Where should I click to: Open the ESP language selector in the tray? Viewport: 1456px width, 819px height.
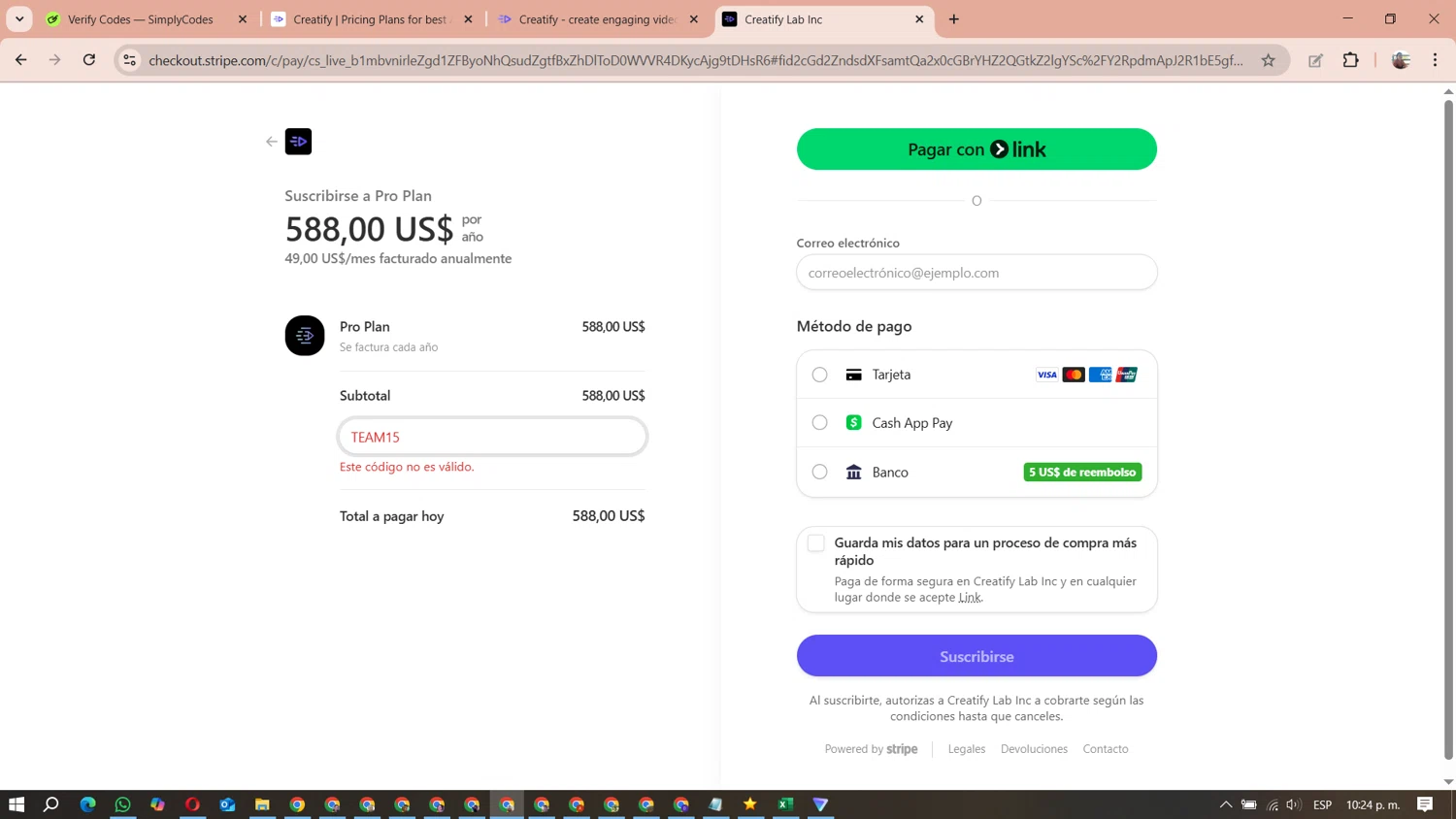(1322, 804)
